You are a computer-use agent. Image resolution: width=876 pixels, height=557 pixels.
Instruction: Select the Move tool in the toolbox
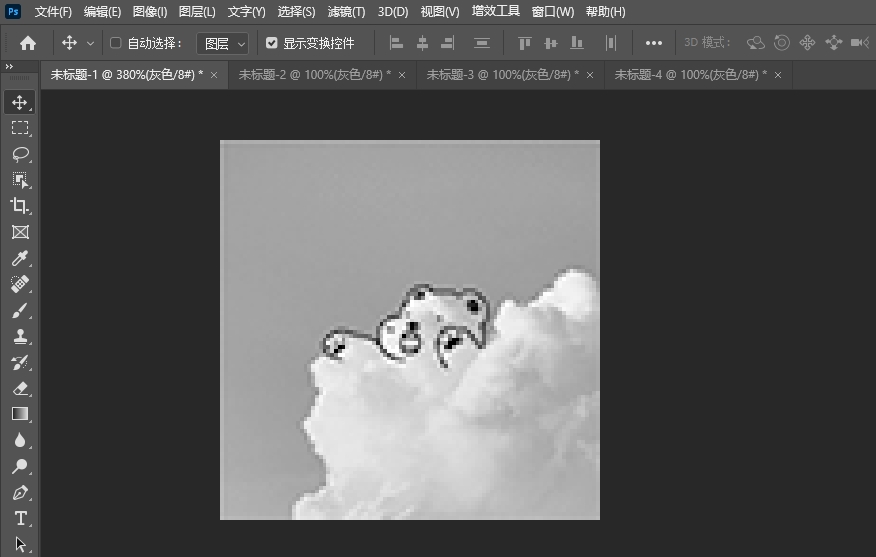coord(20,103)
